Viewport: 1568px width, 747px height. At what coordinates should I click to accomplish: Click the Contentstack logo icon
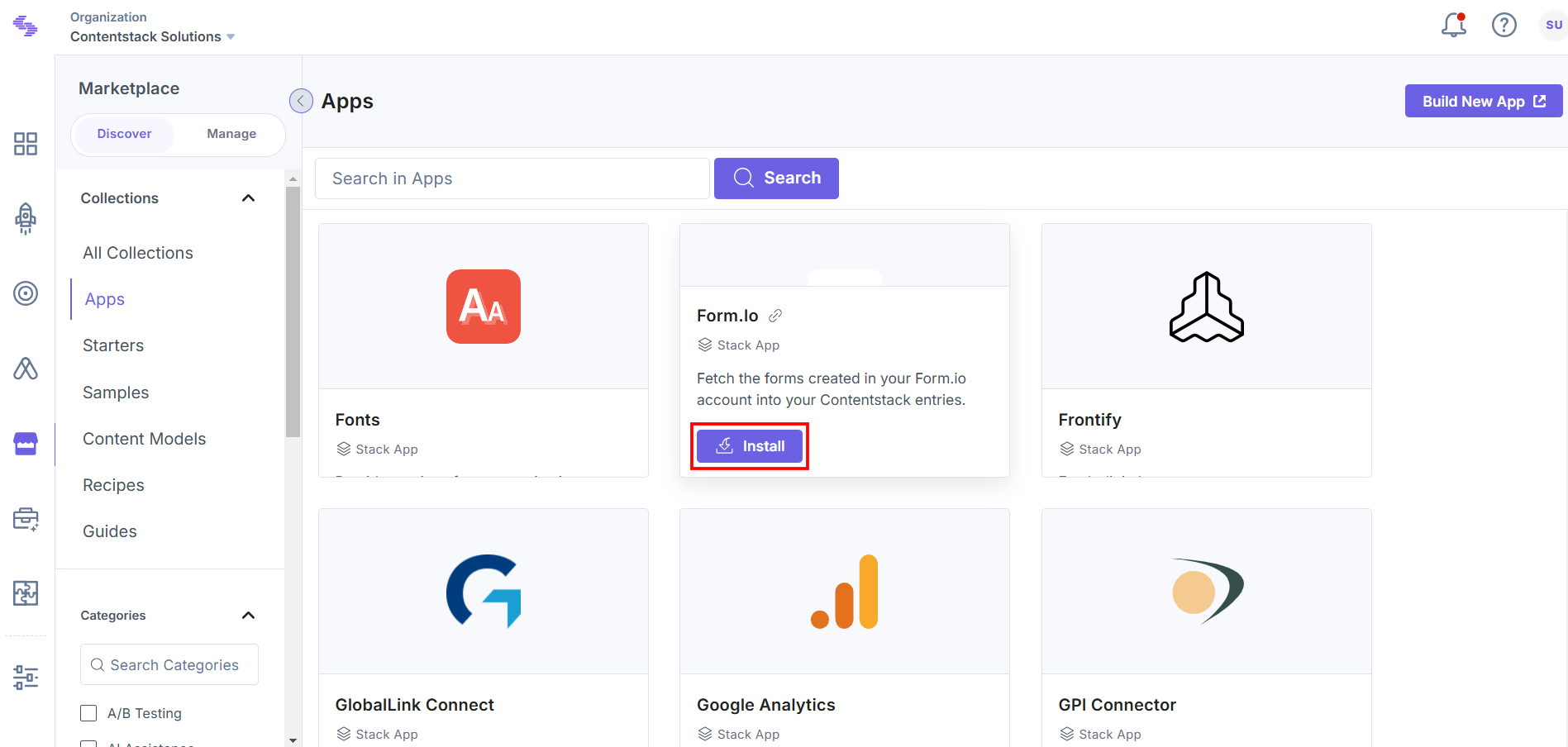click(26, 26)
